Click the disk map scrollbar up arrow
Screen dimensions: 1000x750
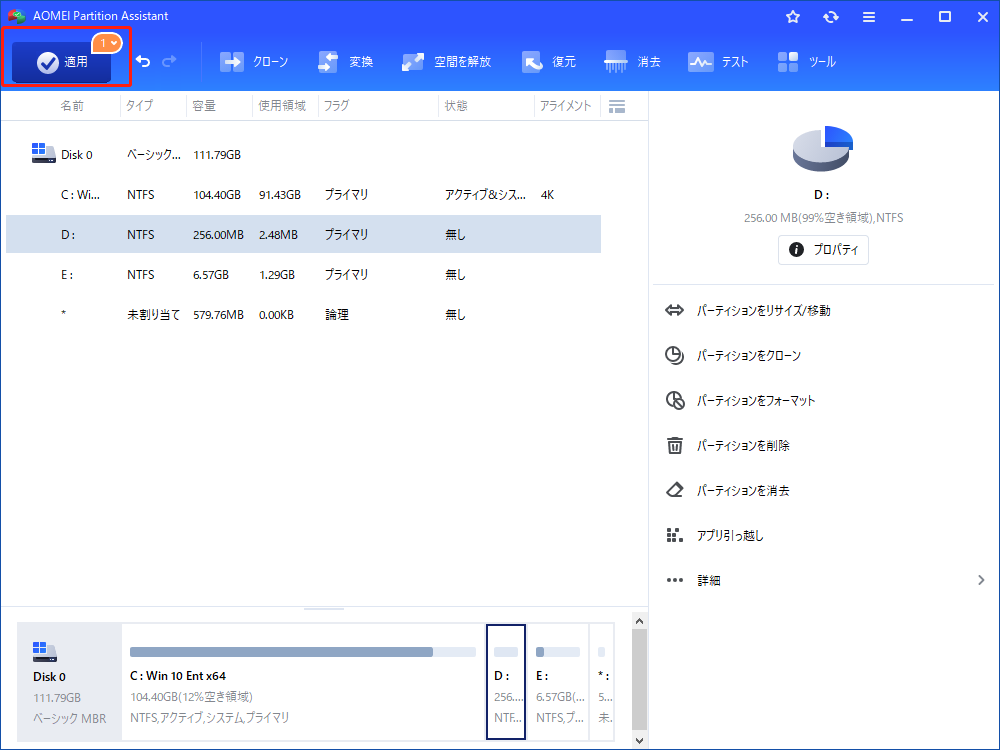[x=640, y=621]
